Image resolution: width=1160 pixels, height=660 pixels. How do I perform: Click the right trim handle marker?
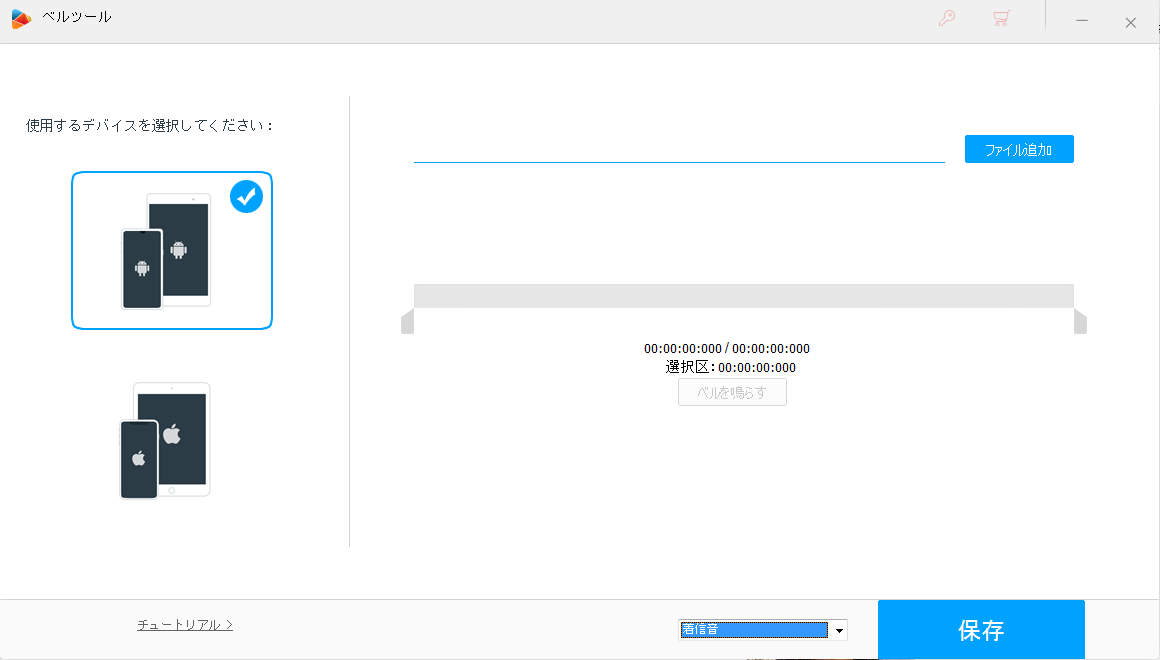click(1080, 322)
